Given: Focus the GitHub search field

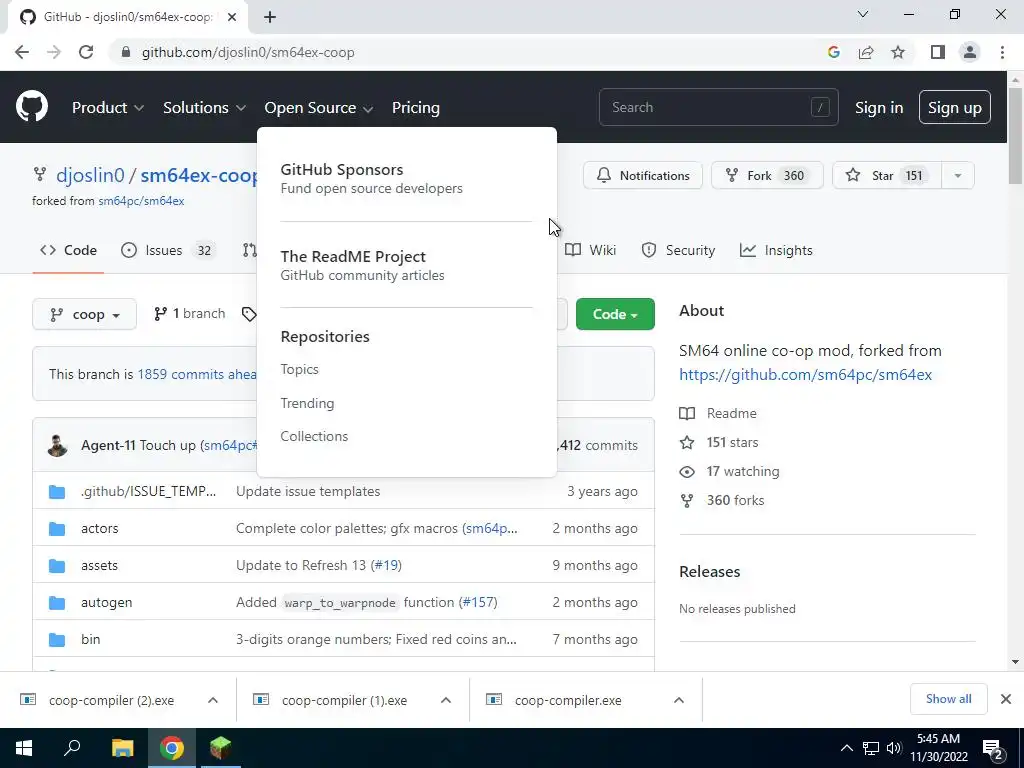Looking at the screenshot, I should pos(718,107).
